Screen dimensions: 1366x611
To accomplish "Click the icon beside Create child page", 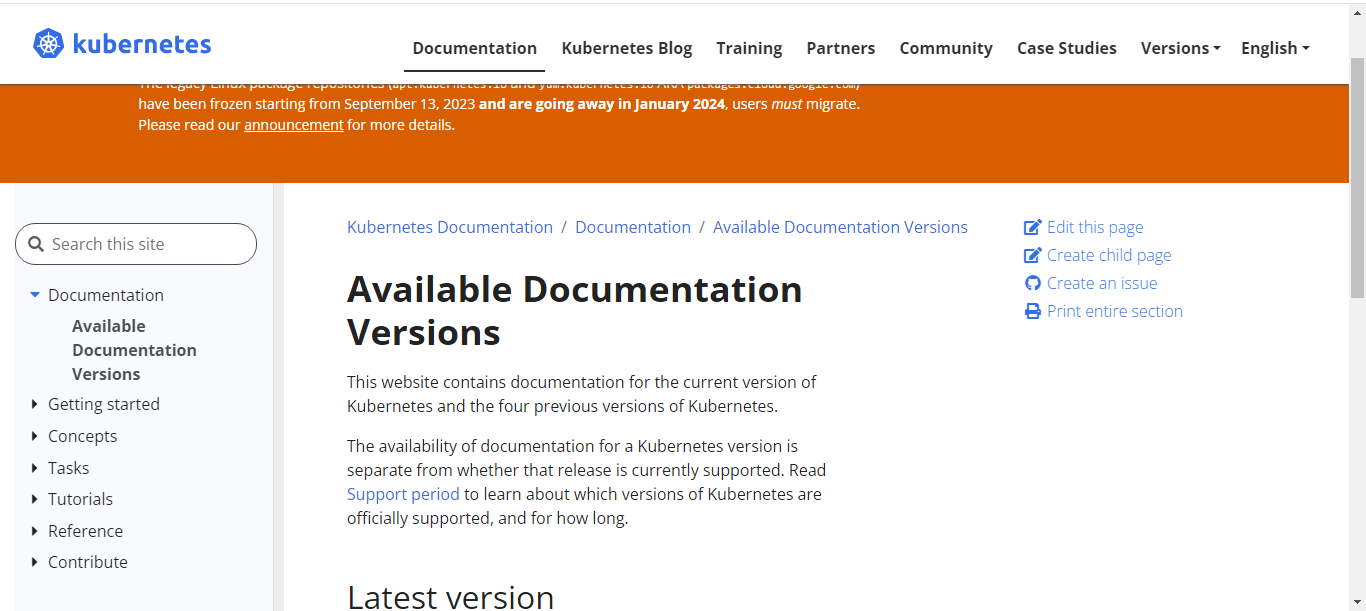I will [1033, 256].
